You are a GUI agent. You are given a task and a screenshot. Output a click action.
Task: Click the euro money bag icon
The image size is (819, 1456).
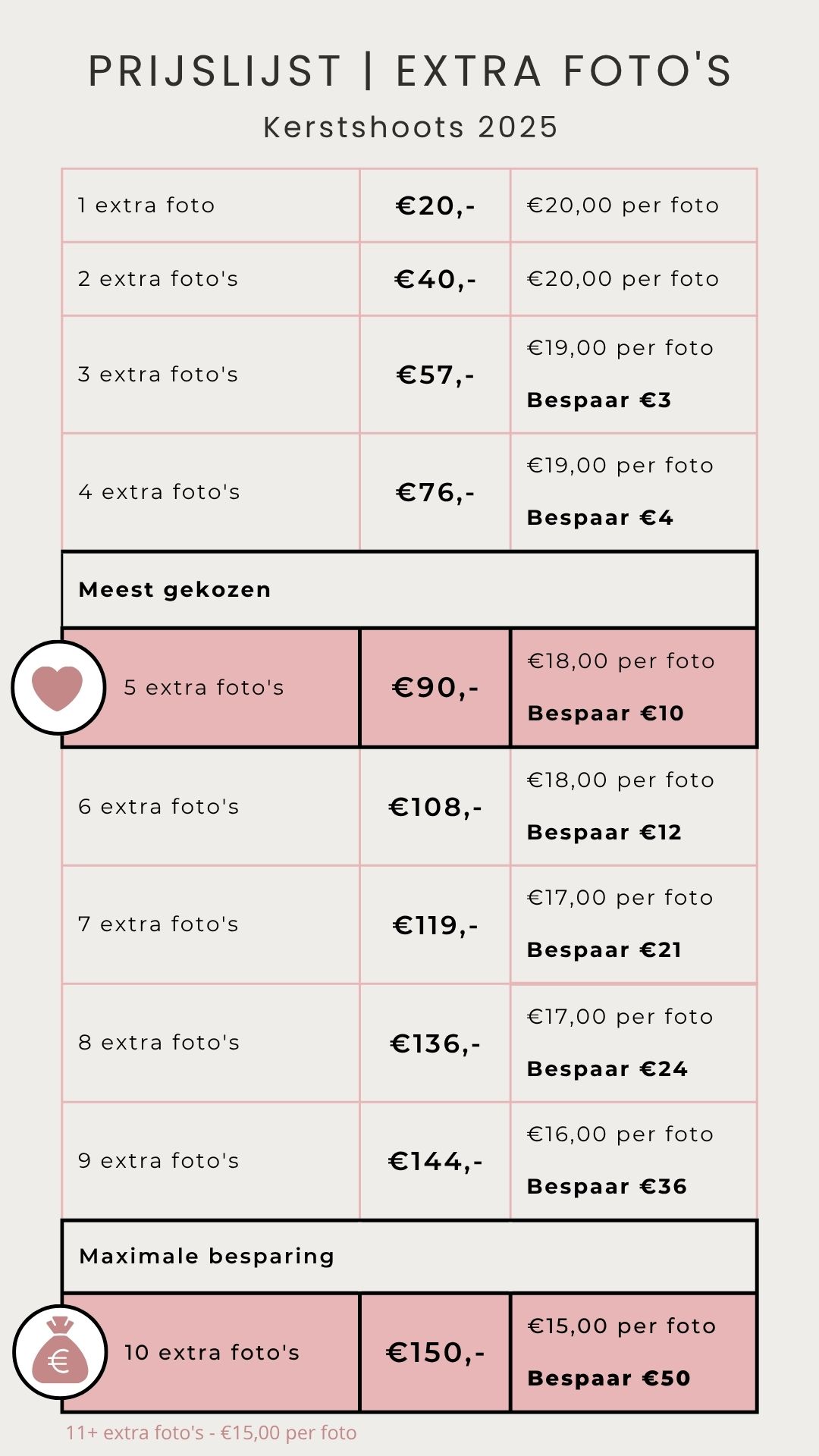[x=59, y=1352]
